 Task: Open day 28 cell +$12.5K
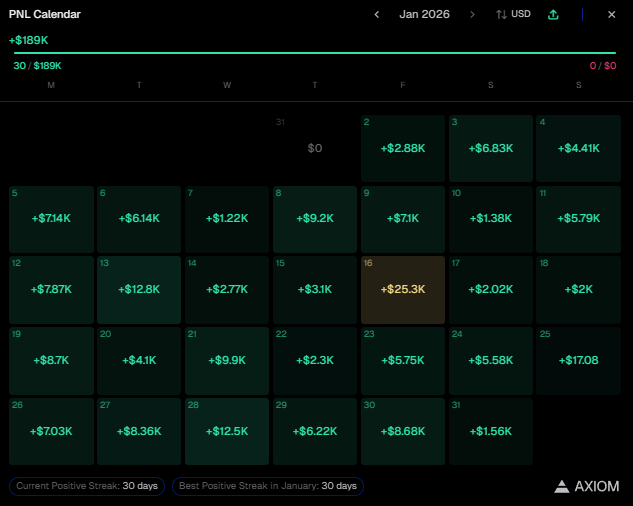point(227,432)
